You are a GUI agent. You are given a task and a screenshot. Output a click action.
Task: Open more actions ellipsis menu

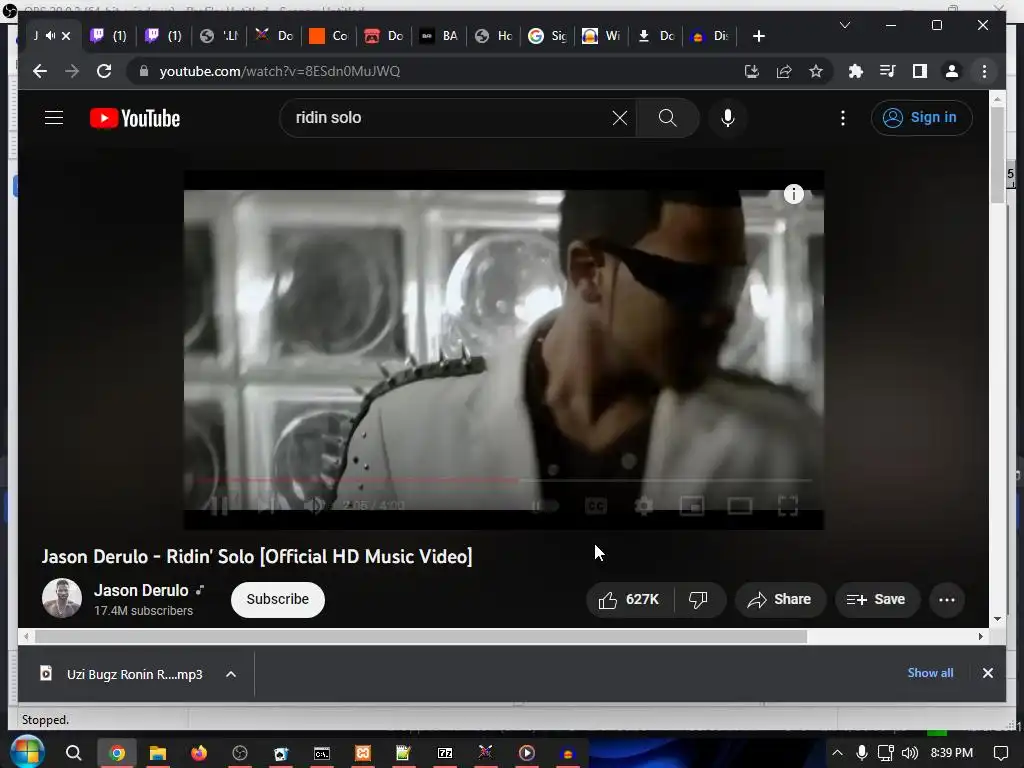946,600
